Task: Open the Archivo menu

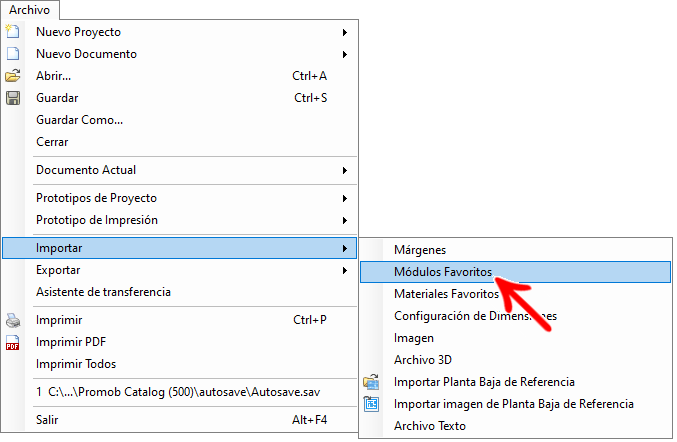Action: pyautogui.click(x=29, y=10)
